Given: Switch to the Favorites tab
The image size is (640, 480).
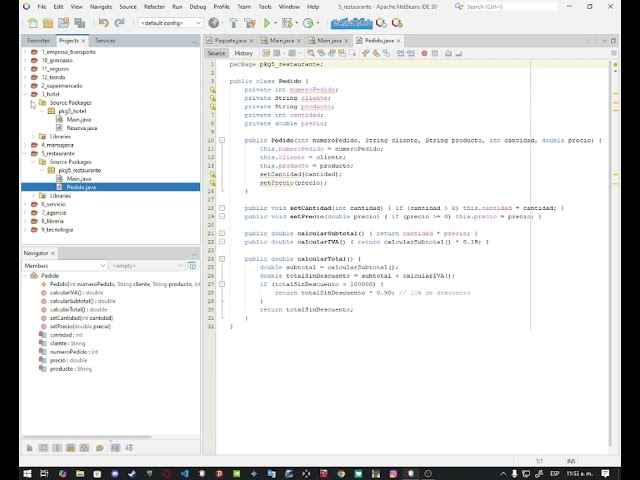Looking at the screenshot, I should point(38,40).
